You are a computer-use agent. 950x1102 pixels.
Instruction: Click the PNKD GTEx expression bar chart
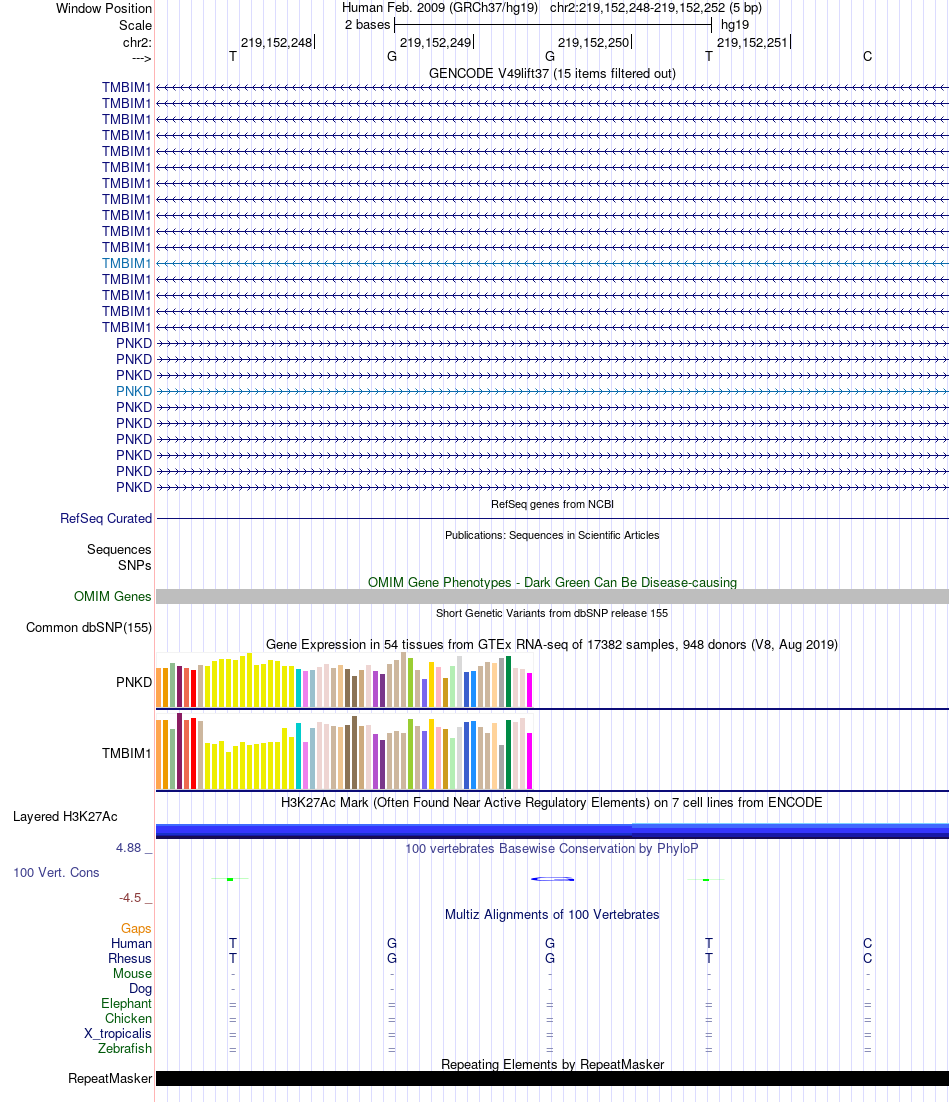[344, 680]
